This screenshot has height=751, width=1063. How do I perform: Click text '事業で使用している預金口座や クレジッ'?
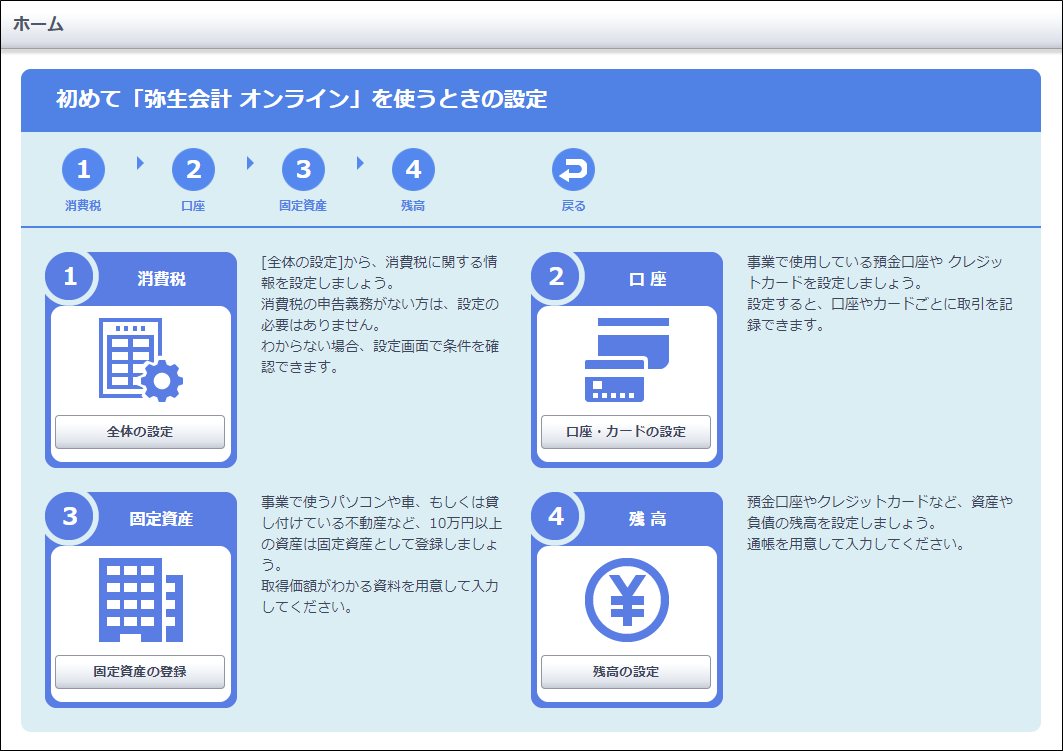click(x=875, y=262)
